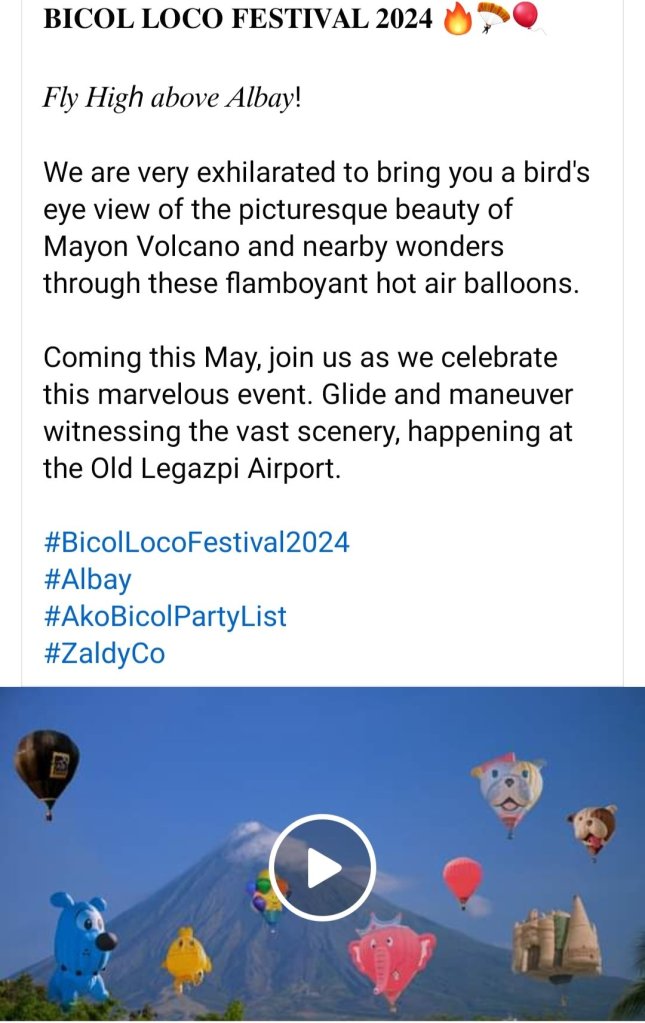Select the plain red hot air balloon
This screenshot has height=1023, width=645.
point(462,879)
